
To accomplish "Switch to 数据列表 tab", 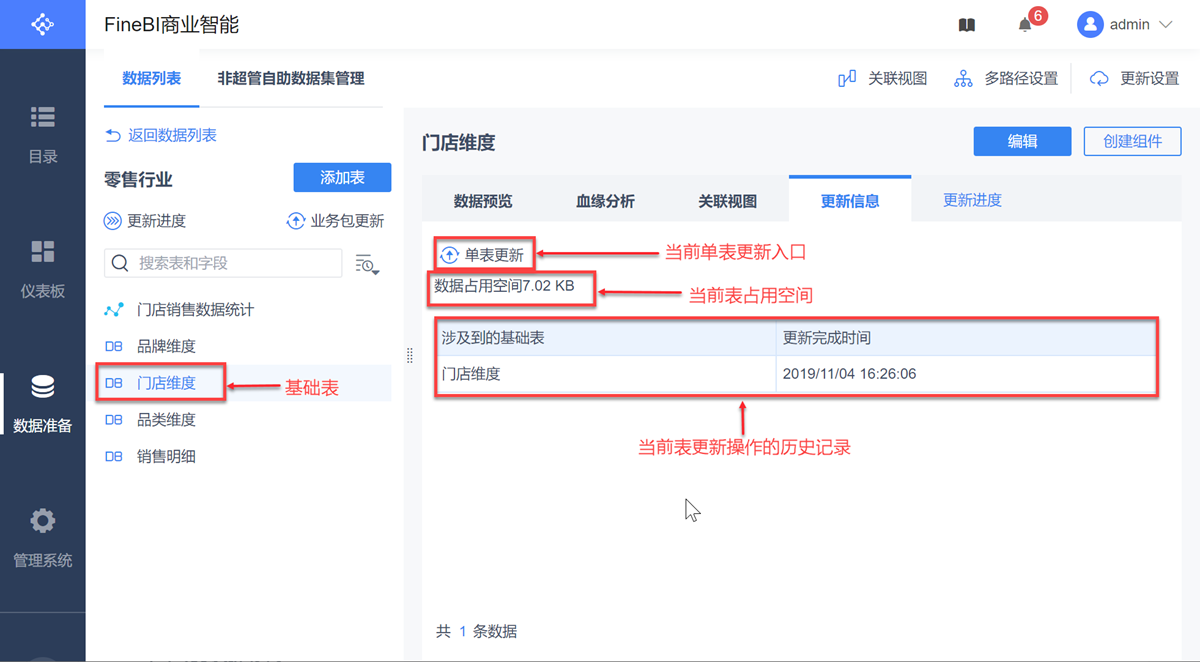I will pyautogui.click(x=151, y=78).
